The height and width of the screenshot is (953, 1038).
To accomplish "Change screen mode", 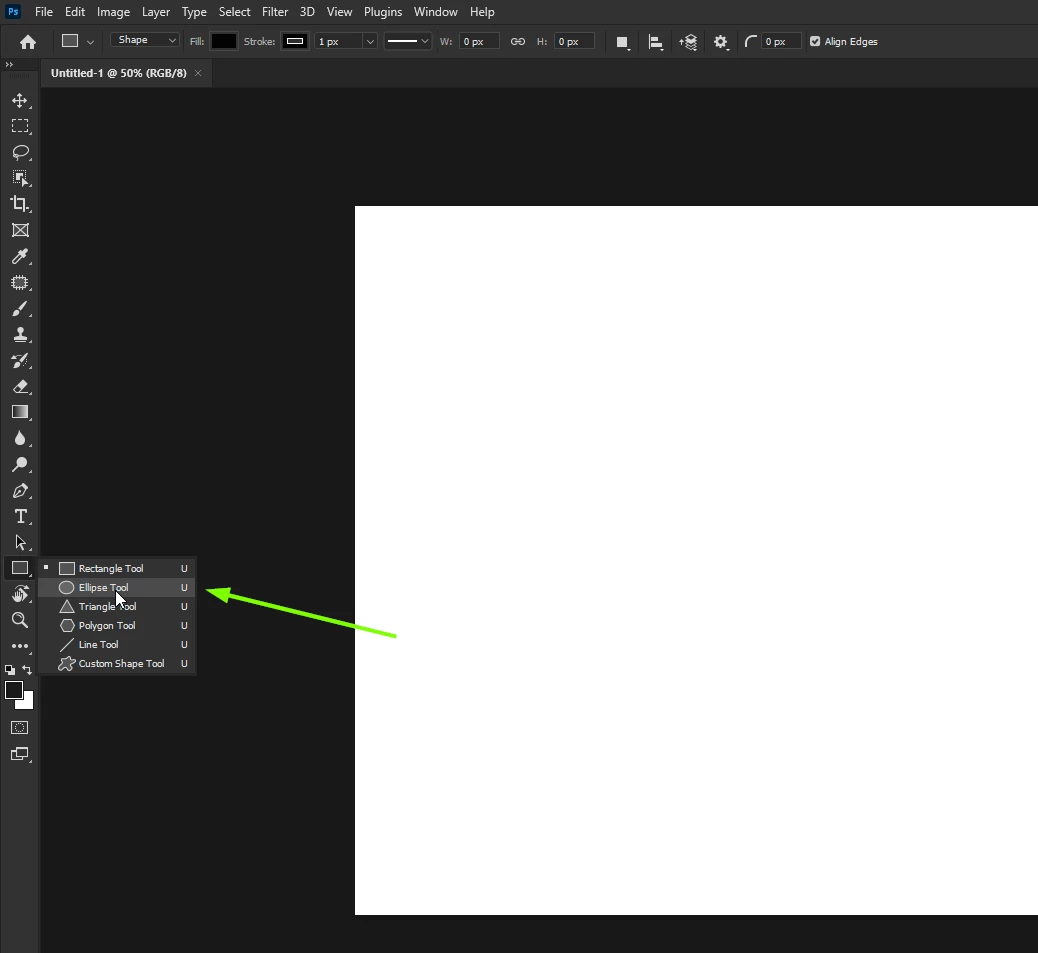I will pyautogui.click(x=20, y=754).
